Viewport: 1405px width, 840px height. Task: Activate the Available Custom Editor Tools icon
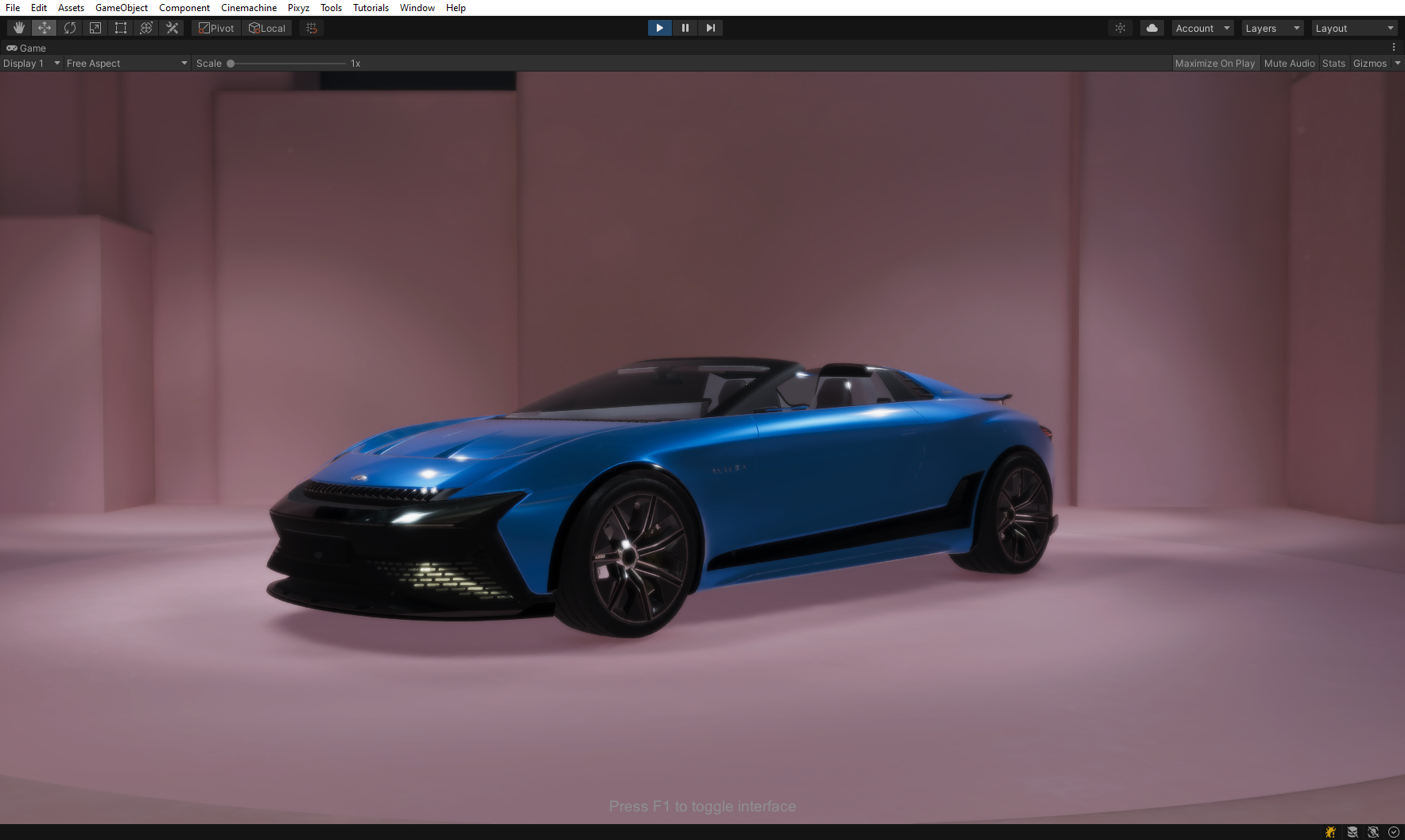point(172,27)
